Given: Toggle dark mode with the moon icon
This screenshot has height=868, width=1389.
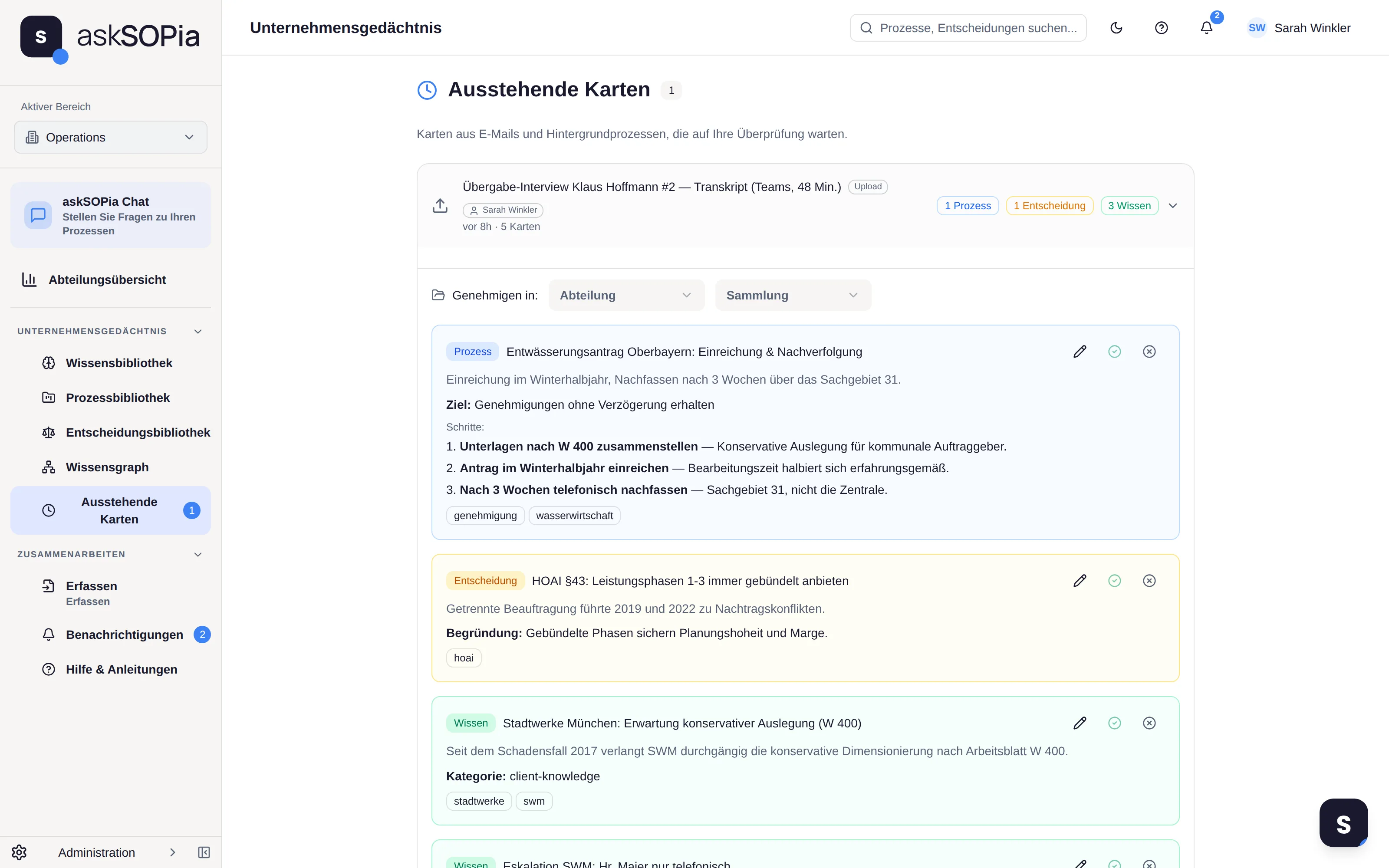Looking at the screenshot, I should (x=1116, y=27).
